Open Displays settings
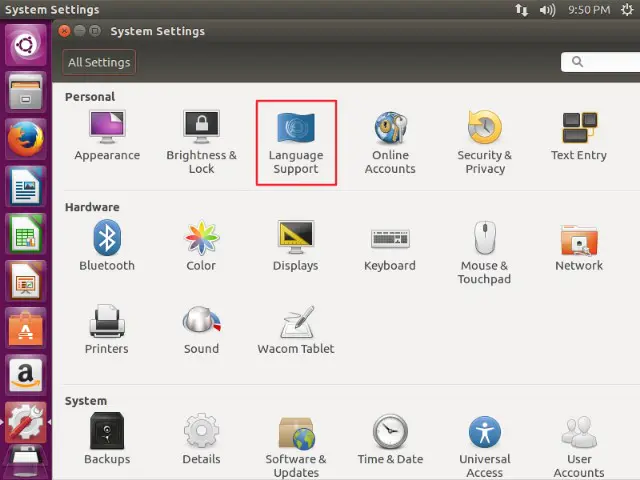Viewport: 640px width, 480px height. pyautogui.click(x=296, y=245)
